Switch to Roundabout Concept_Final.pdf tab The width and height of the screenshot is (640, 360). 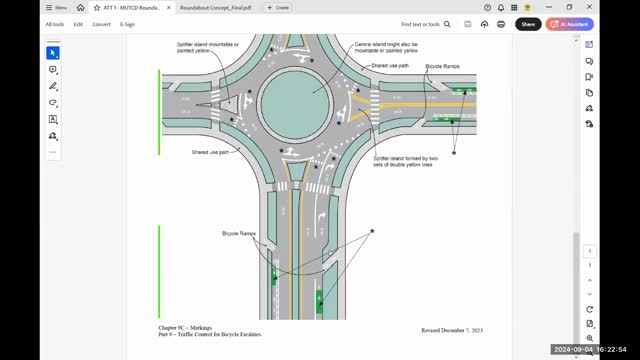coord(216,8)
